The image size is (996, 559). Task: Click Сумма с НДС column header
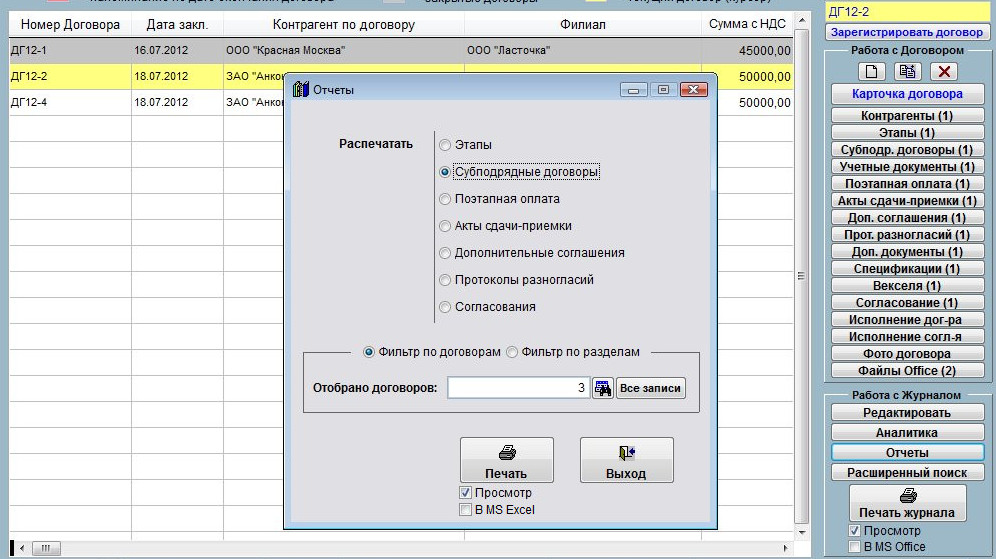point(747,25)
